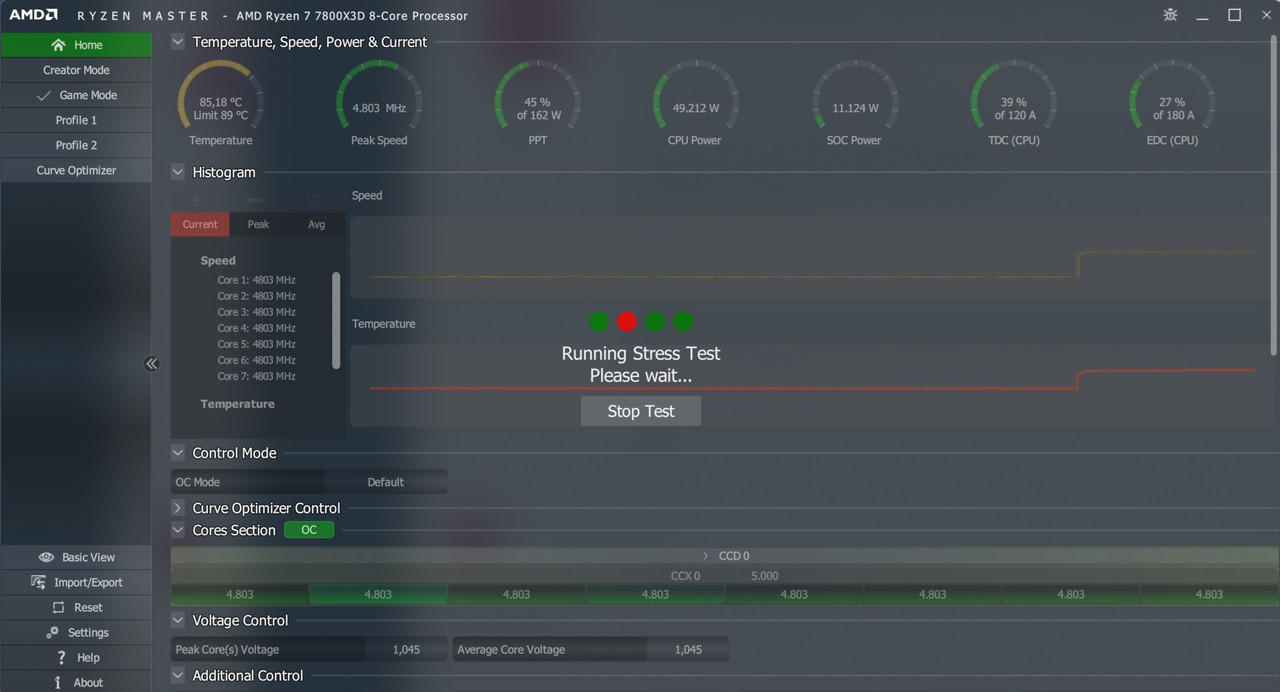
Task: Click the histogram list scrollbar
Action: [336, 320]
